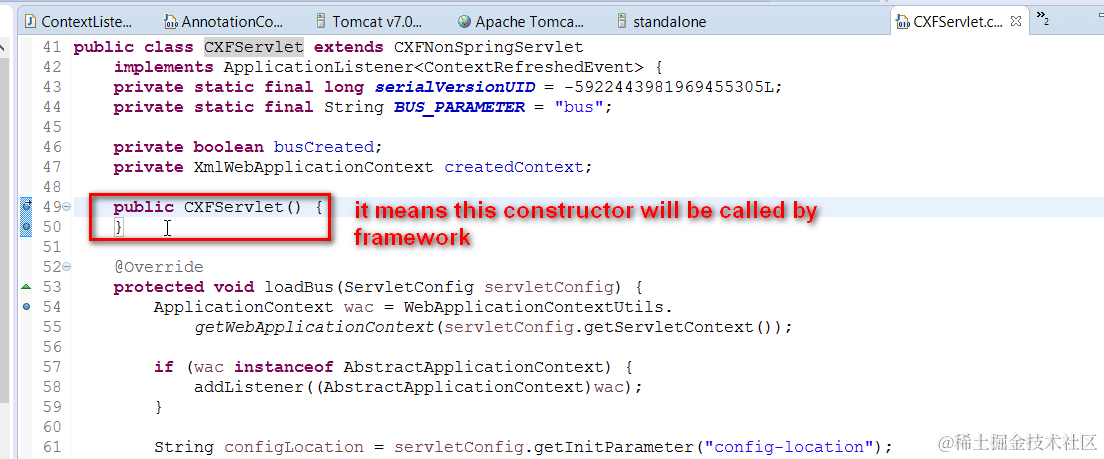The height and width of the screenshot is (459, 1104).
Task: Switch to the standalone editor tab
Action: [662, 21]
